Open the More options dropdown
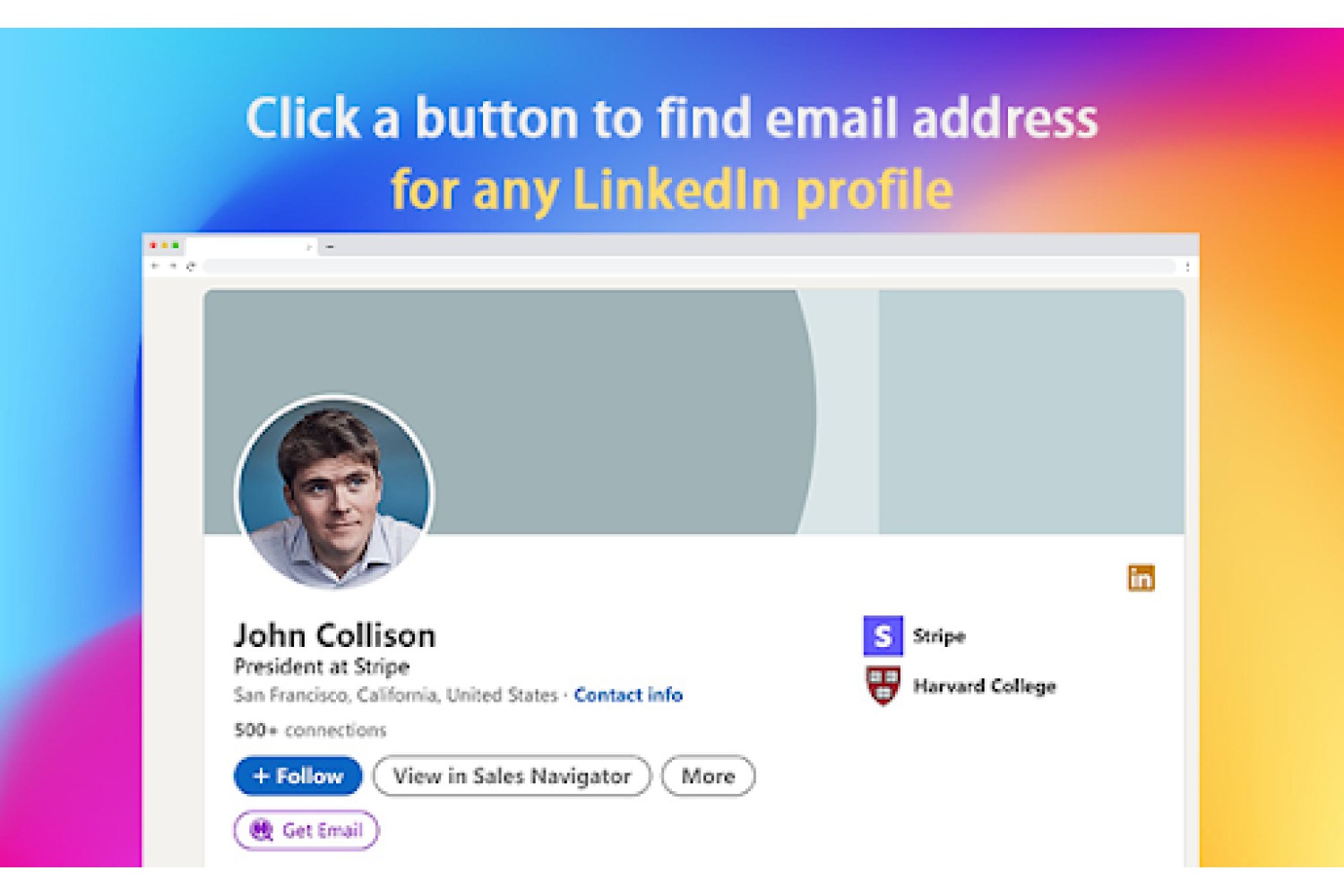1344x896 pixels. 708,776
